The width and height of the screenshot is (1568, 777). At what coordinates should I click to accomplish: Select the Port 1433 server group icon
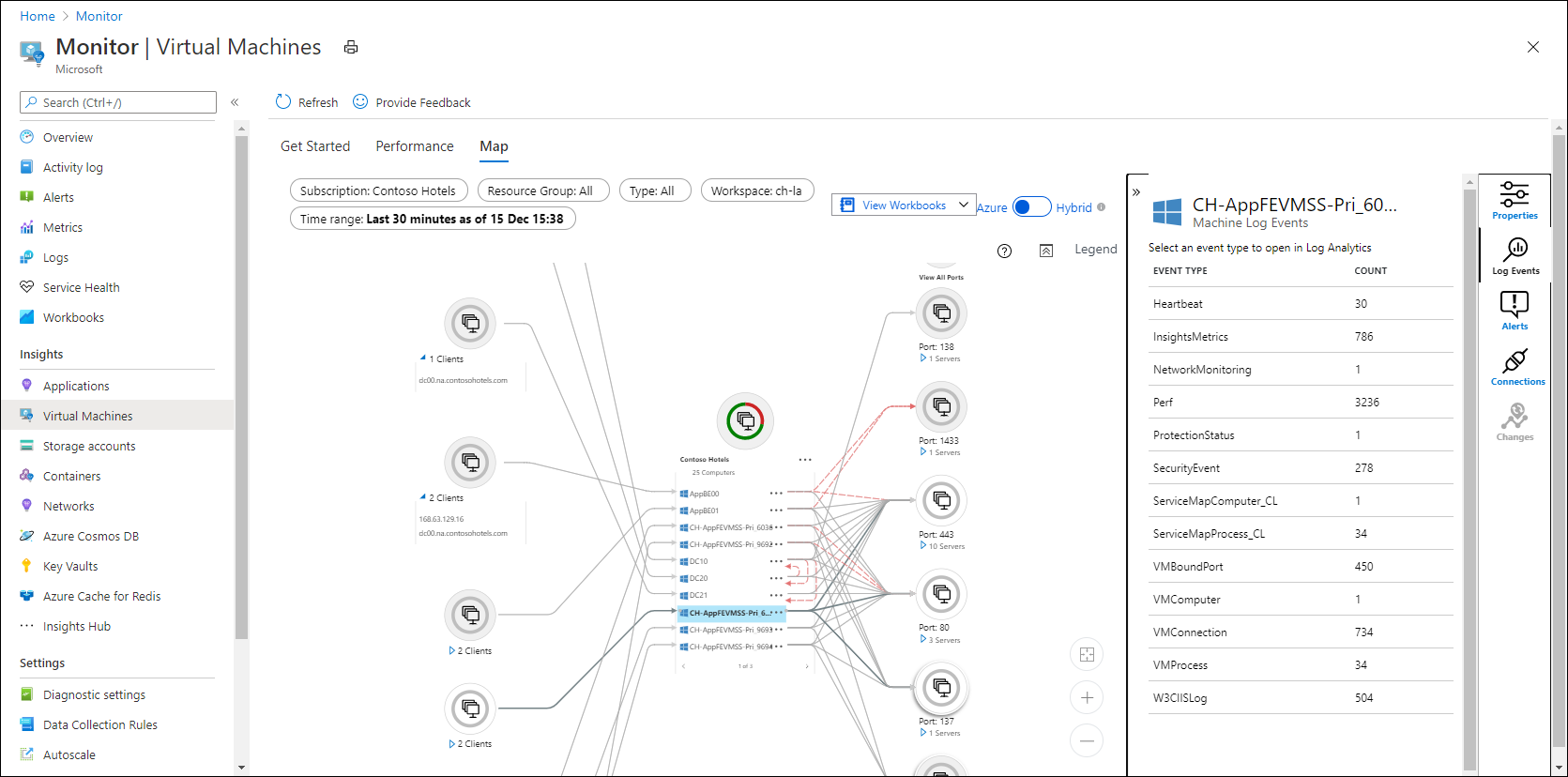tap(941, 407)
